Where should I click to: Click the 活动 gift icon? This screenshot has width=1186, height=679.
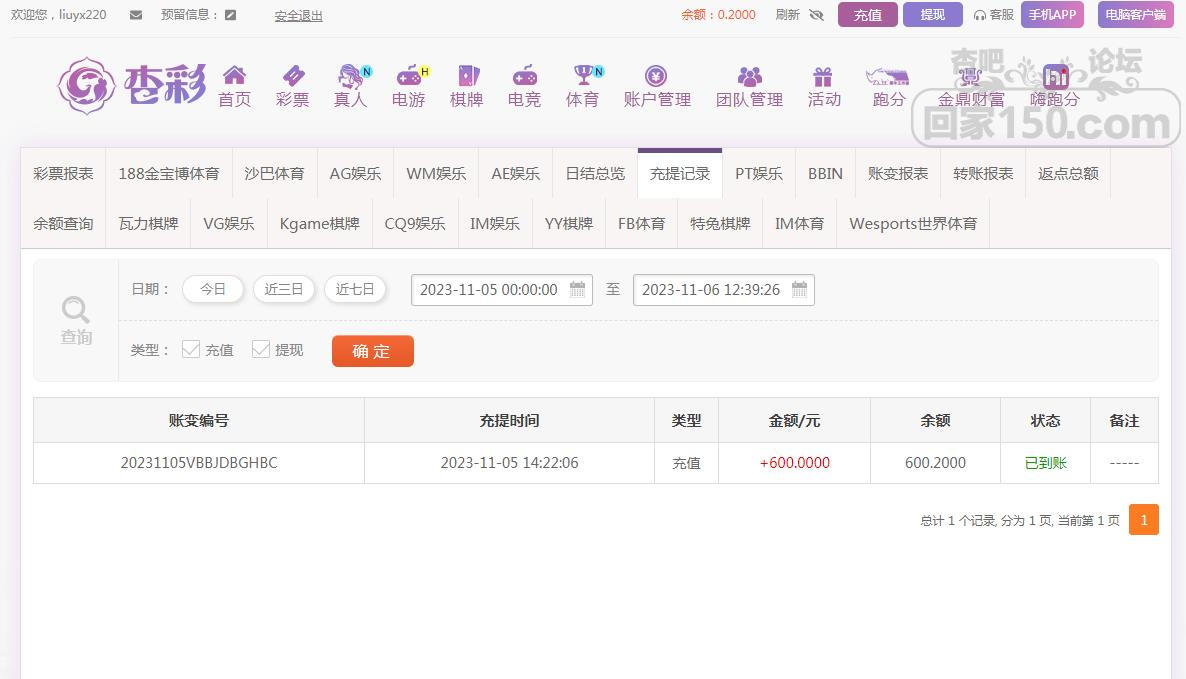point(823,76)
